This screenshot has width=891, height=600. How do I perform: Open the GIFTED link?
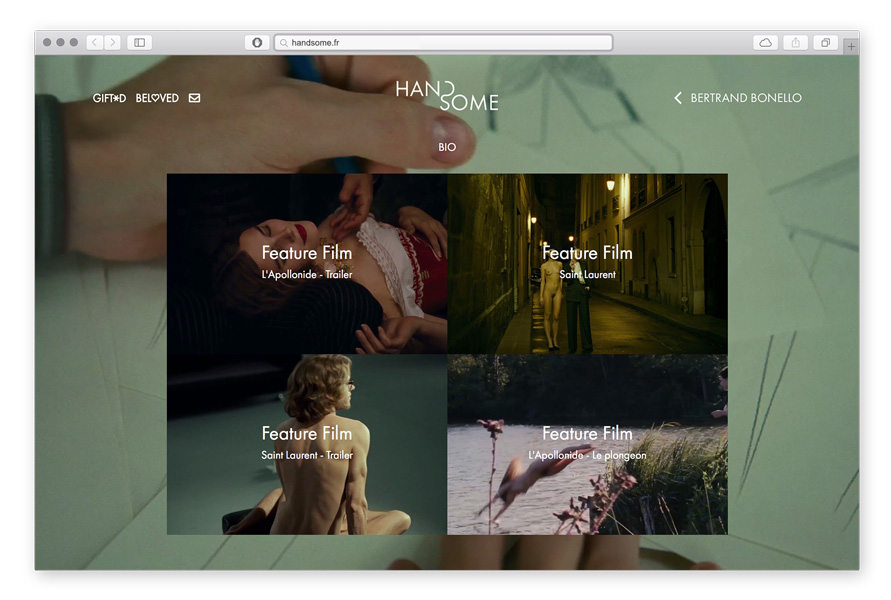pyautogui.click(x=109, y=98)
